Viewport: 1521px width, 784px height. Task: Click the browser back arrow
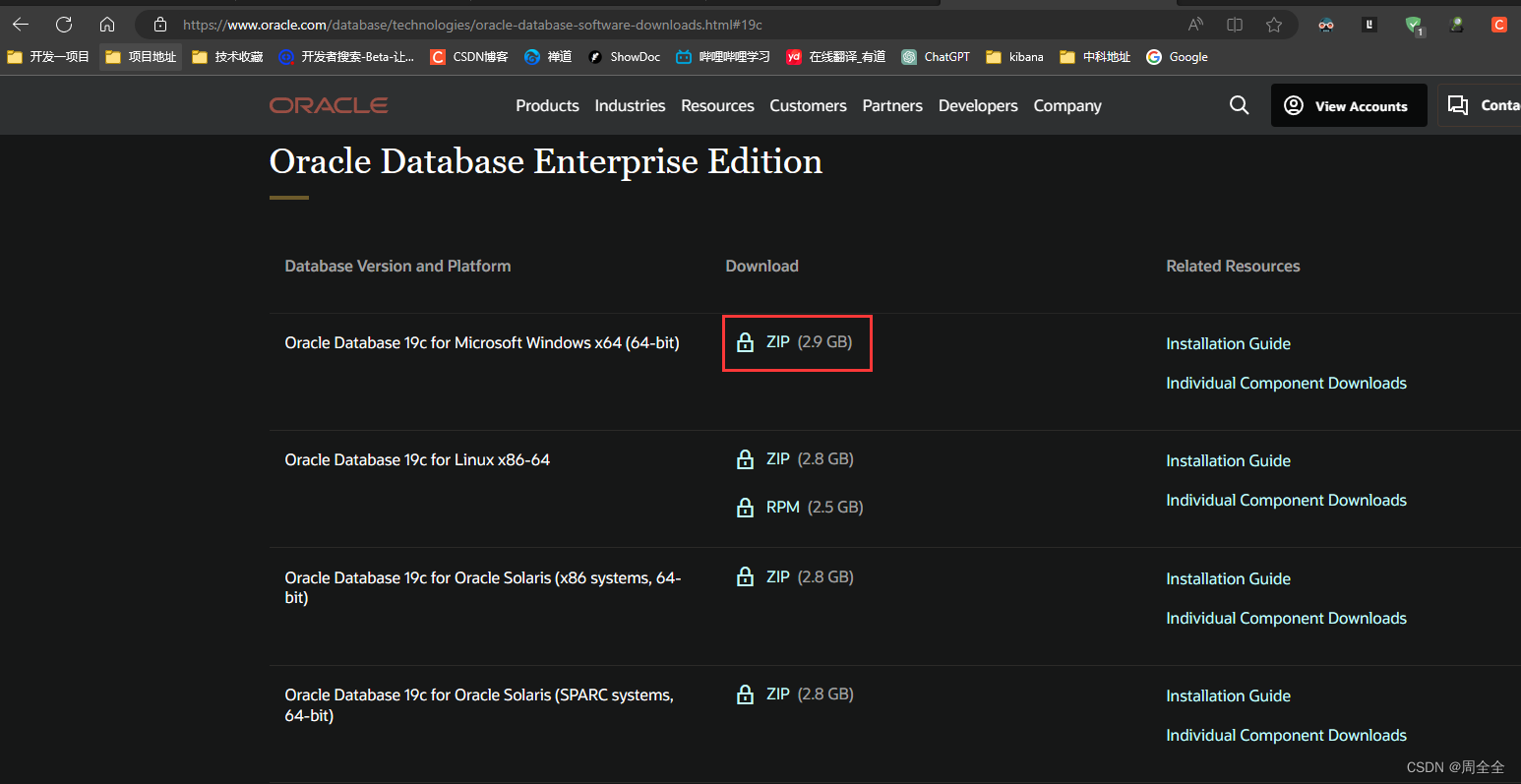pyautogui.click(x=21, y=25)
